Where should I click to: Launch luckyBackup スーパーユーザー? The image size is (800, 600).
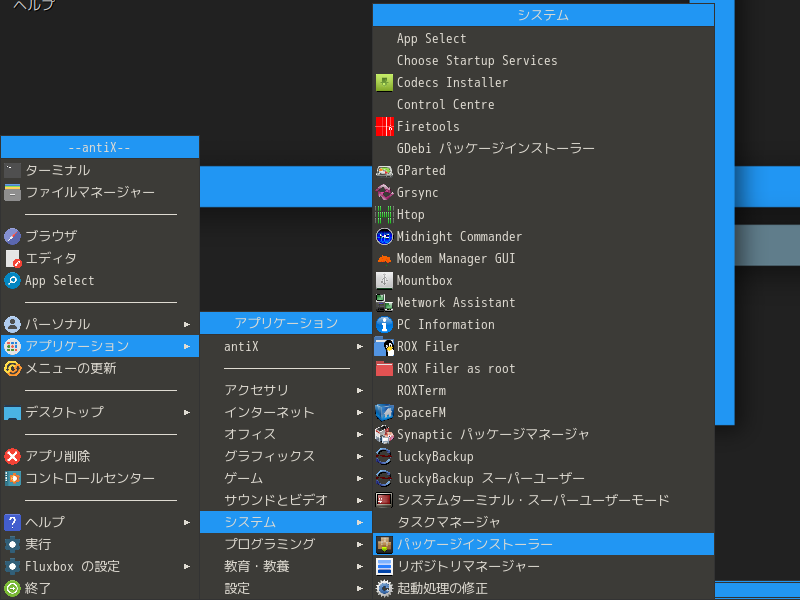(x=543, y=478)
